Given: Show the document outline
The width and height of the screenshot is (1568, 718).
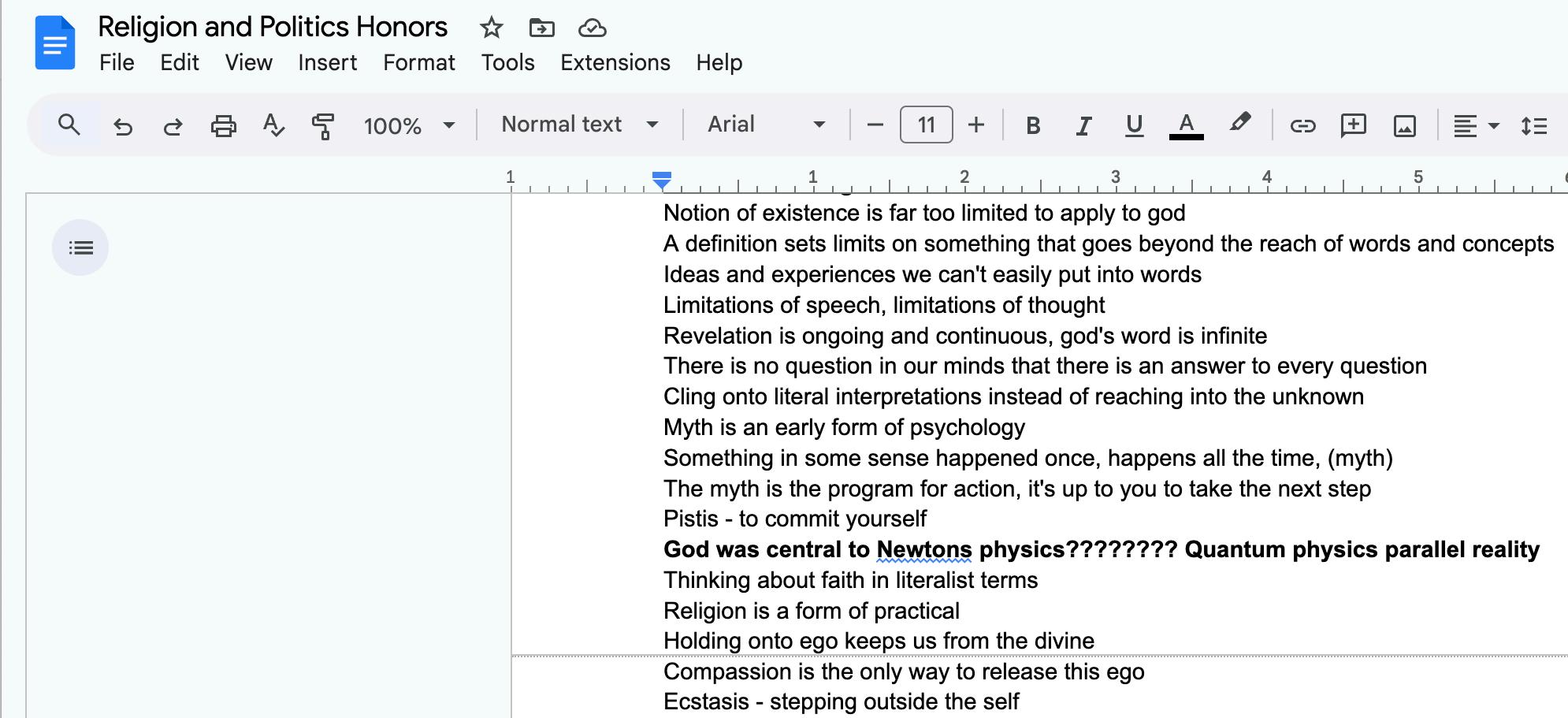Looking at the screenshot, I should click(x=80, y=247).
